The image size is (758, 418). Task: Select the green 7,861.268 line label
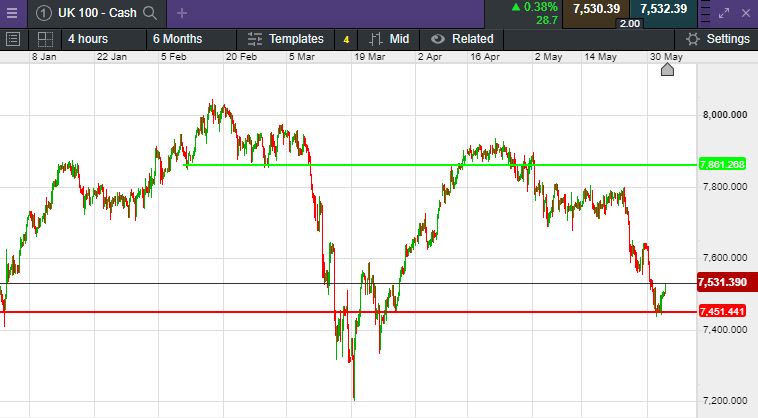722,164
